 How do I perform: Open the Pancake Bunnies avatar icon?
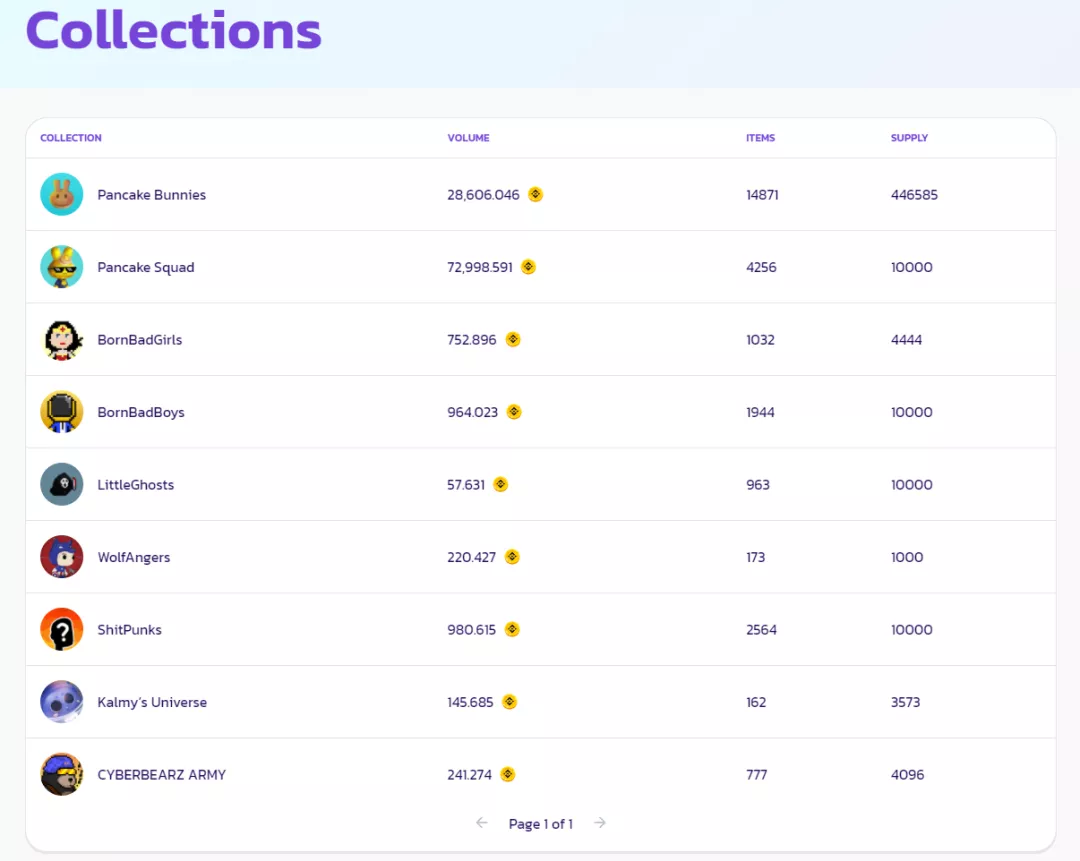(61, 194)
